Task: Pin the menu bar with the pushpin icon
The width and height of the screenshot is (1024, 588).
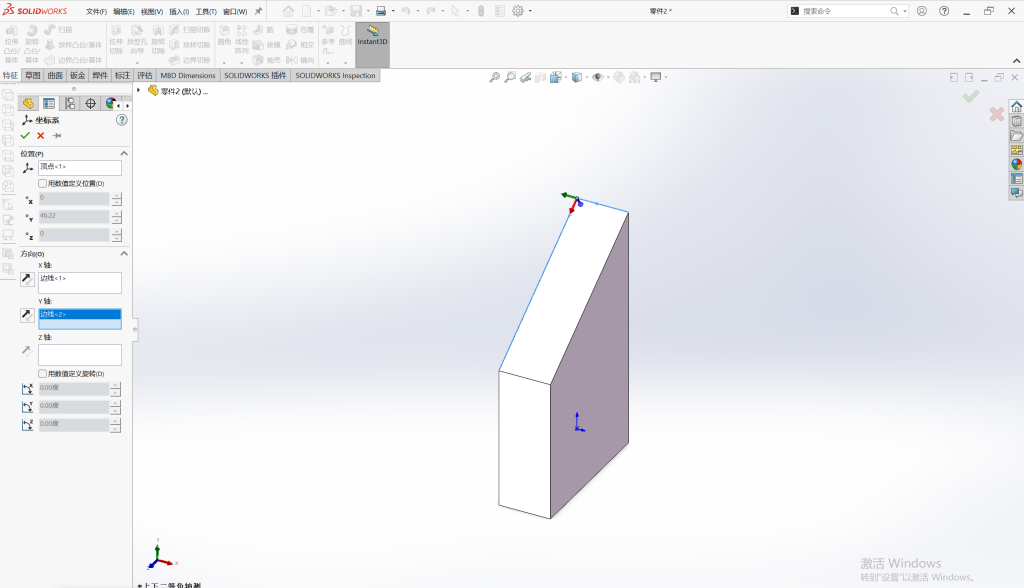Action: [x=259, y=11]
